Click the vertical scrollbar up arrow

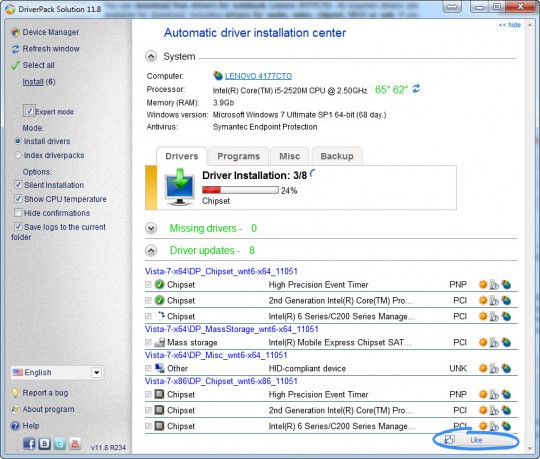tap(530, 24)
